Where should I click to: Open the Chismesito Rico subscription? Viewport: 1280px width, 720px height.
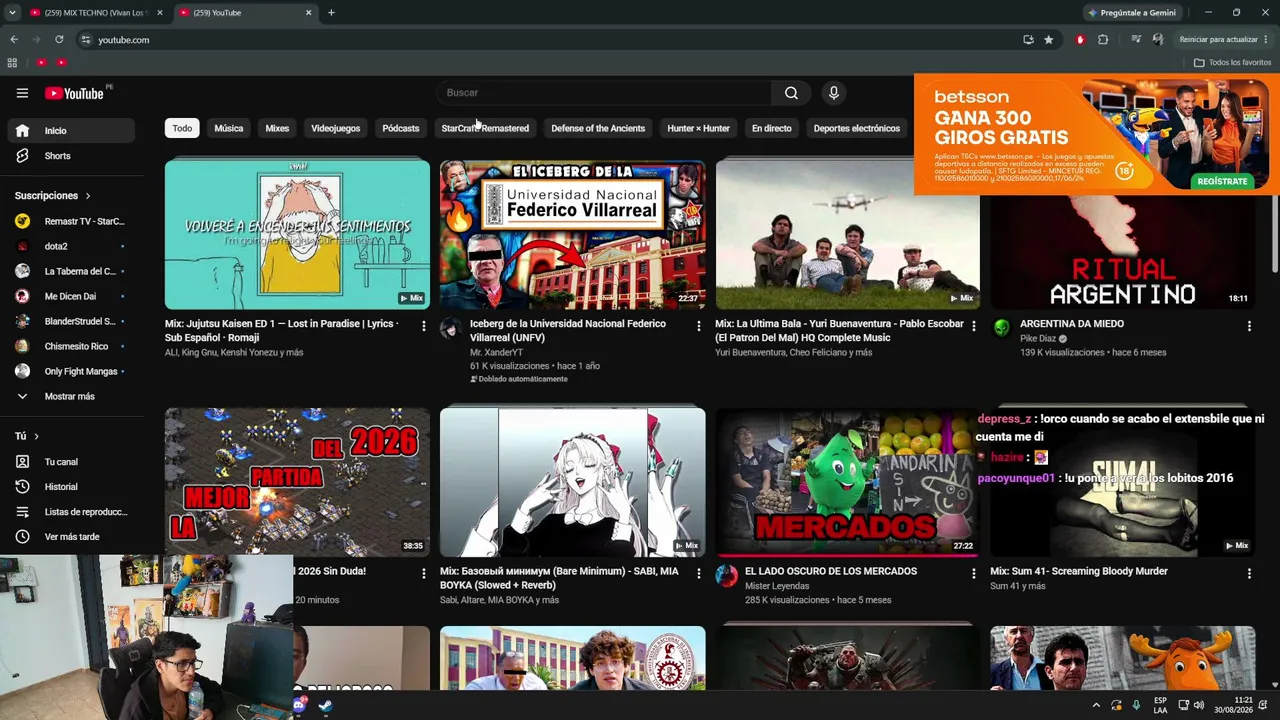(71, 346)
